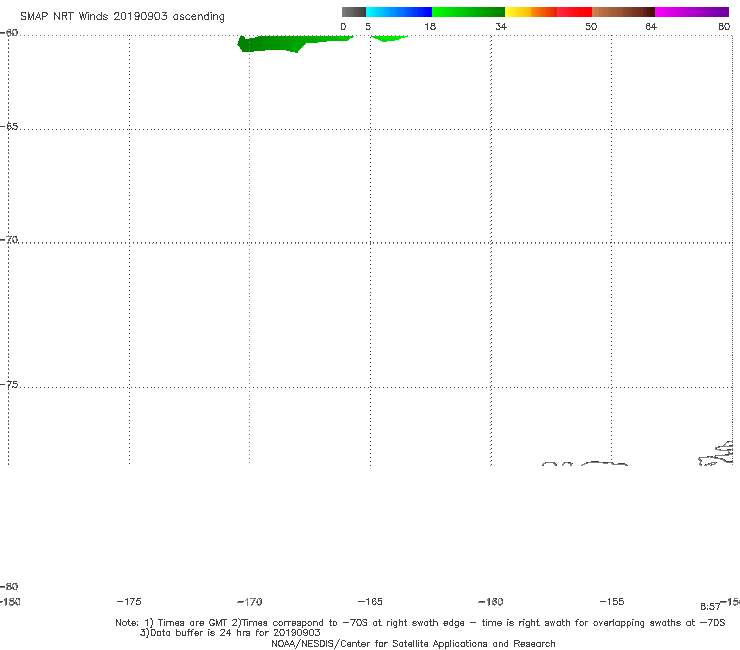Click the swath time label '8:57'
Image resolution: width=740 pixels, height=650 pixels.
[710, 607]
